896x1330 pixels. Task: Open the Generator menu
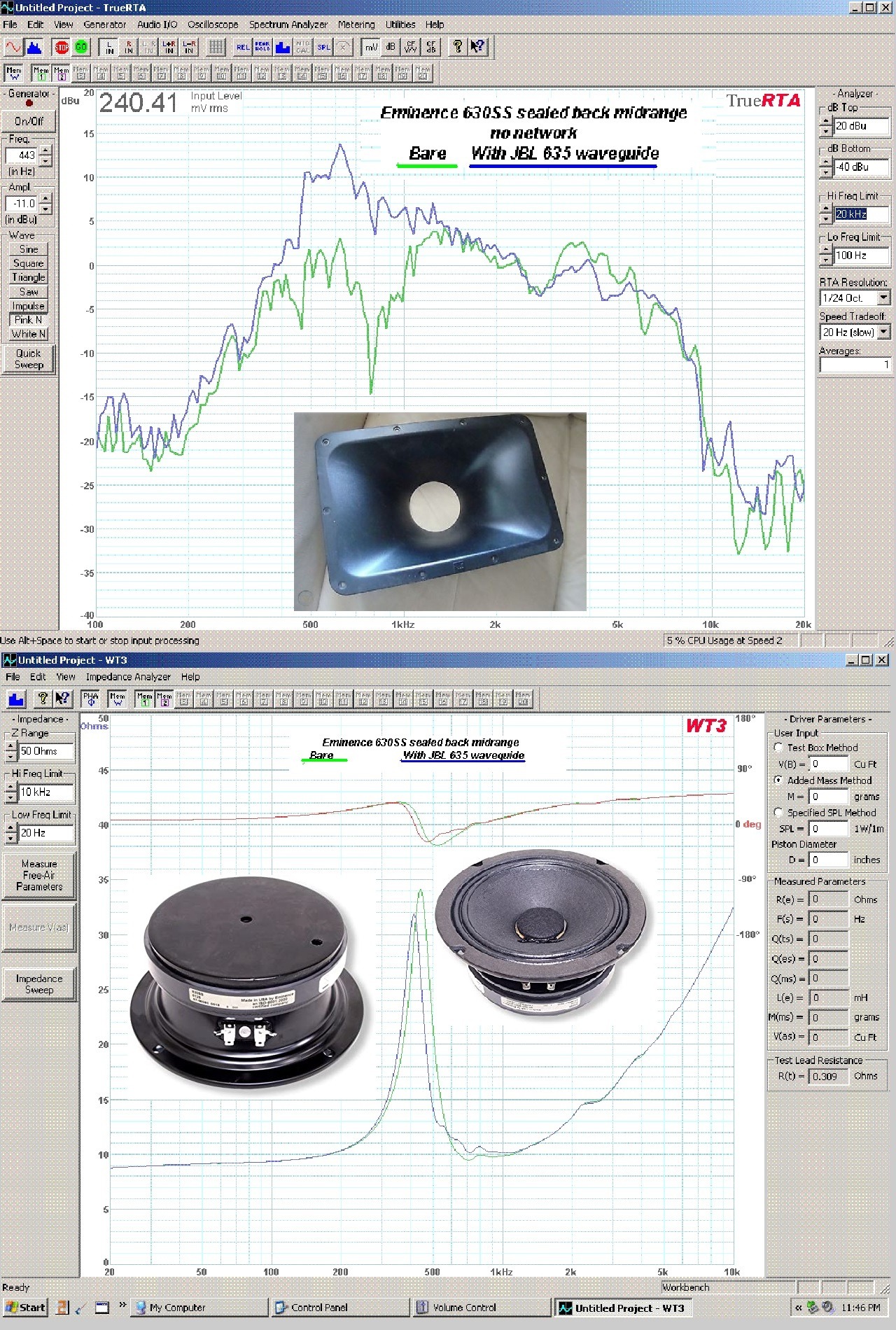[x=105, y=24]
